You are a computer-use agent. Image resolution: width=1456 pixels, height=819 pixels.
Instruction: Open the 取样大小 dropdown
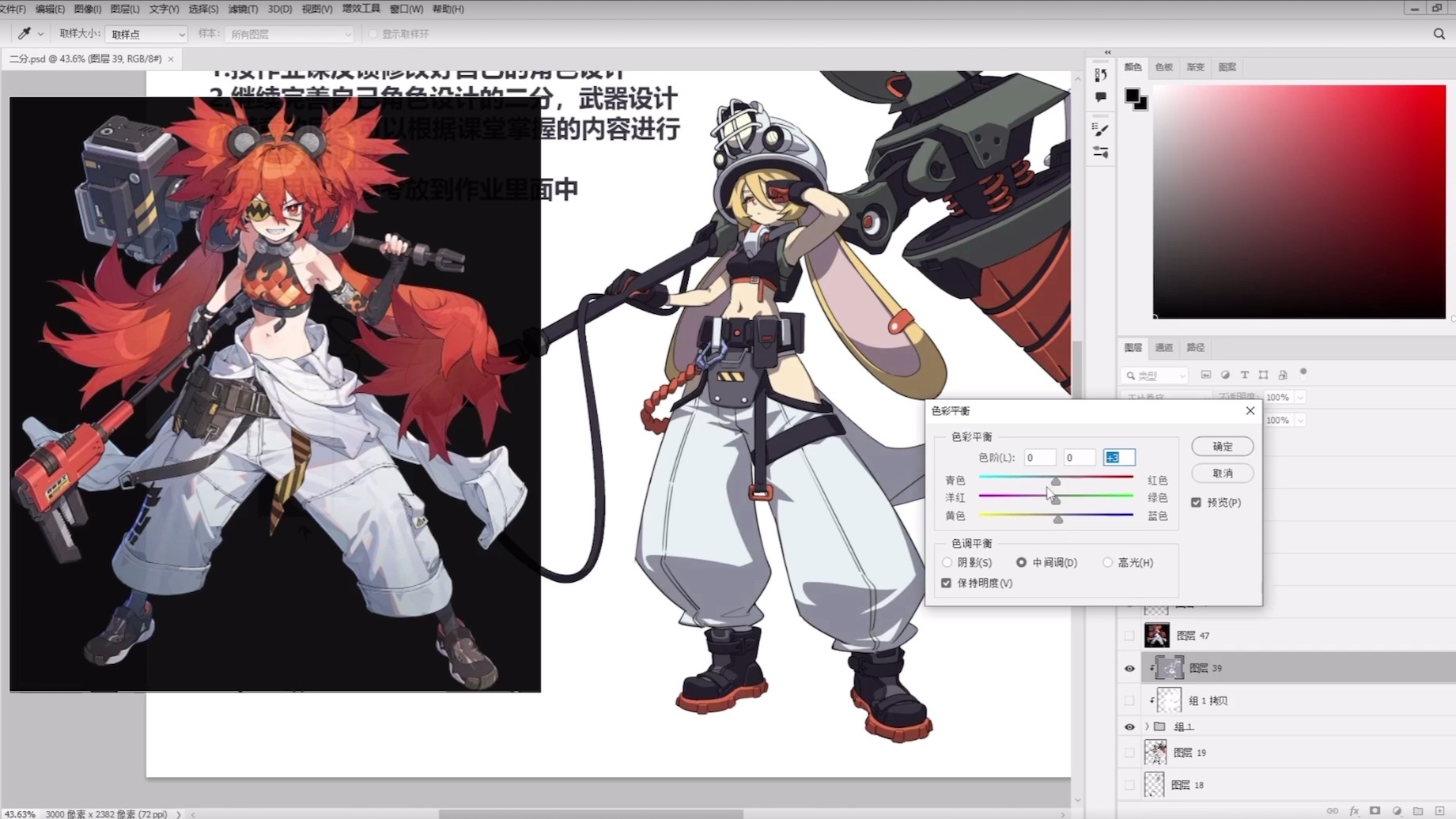tap(146, 34)
